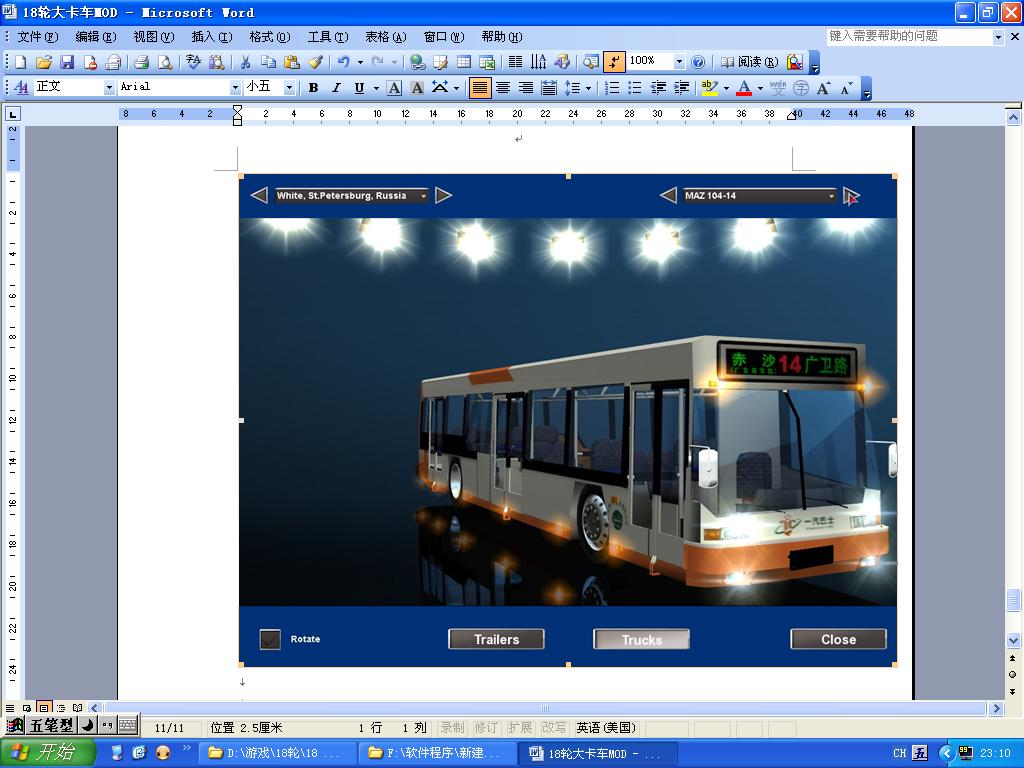Toggle Bold formatting
Viewport: 1024px width, 768px height.
313,88
